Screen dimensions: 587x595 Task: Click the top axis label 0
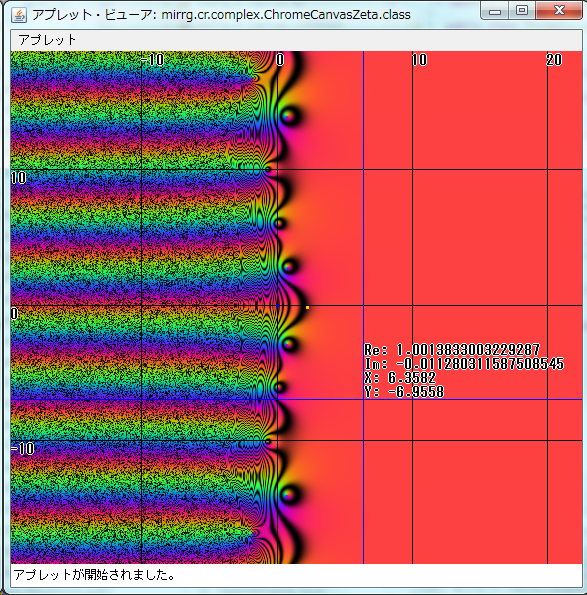coord(280,60)
